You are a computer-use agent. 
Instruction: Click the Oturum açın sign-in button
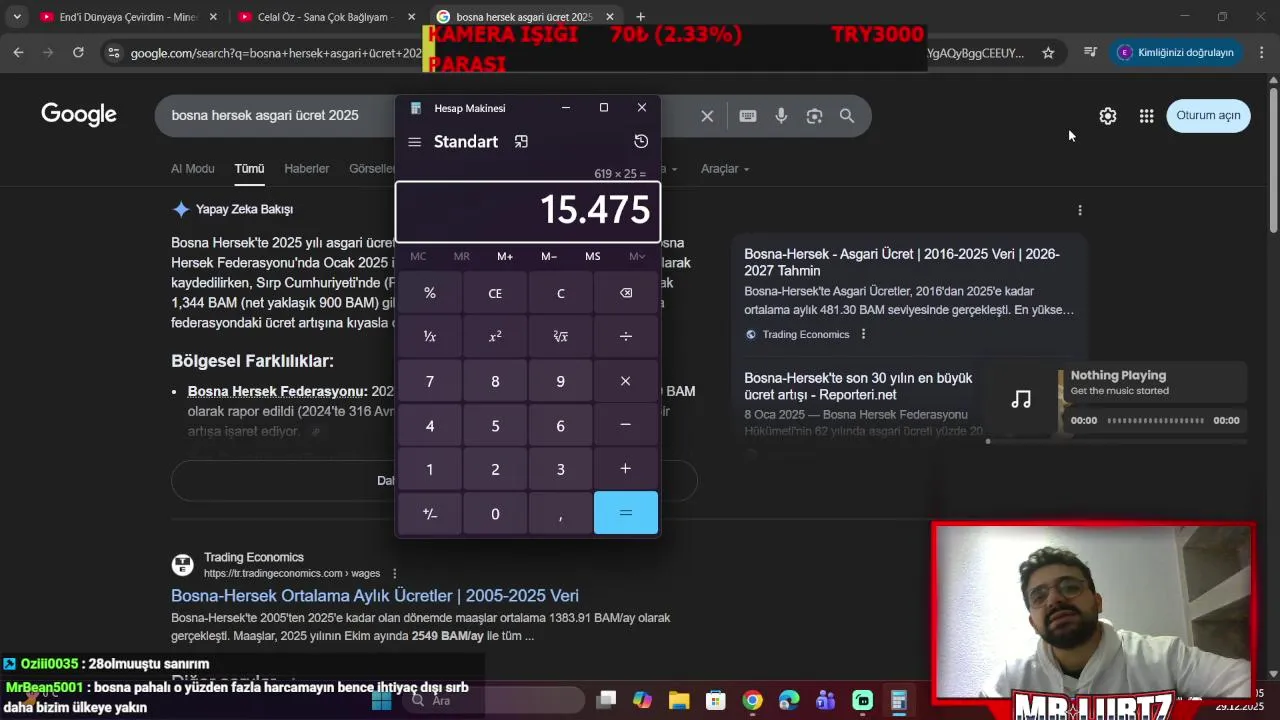tap(1208, 115)
